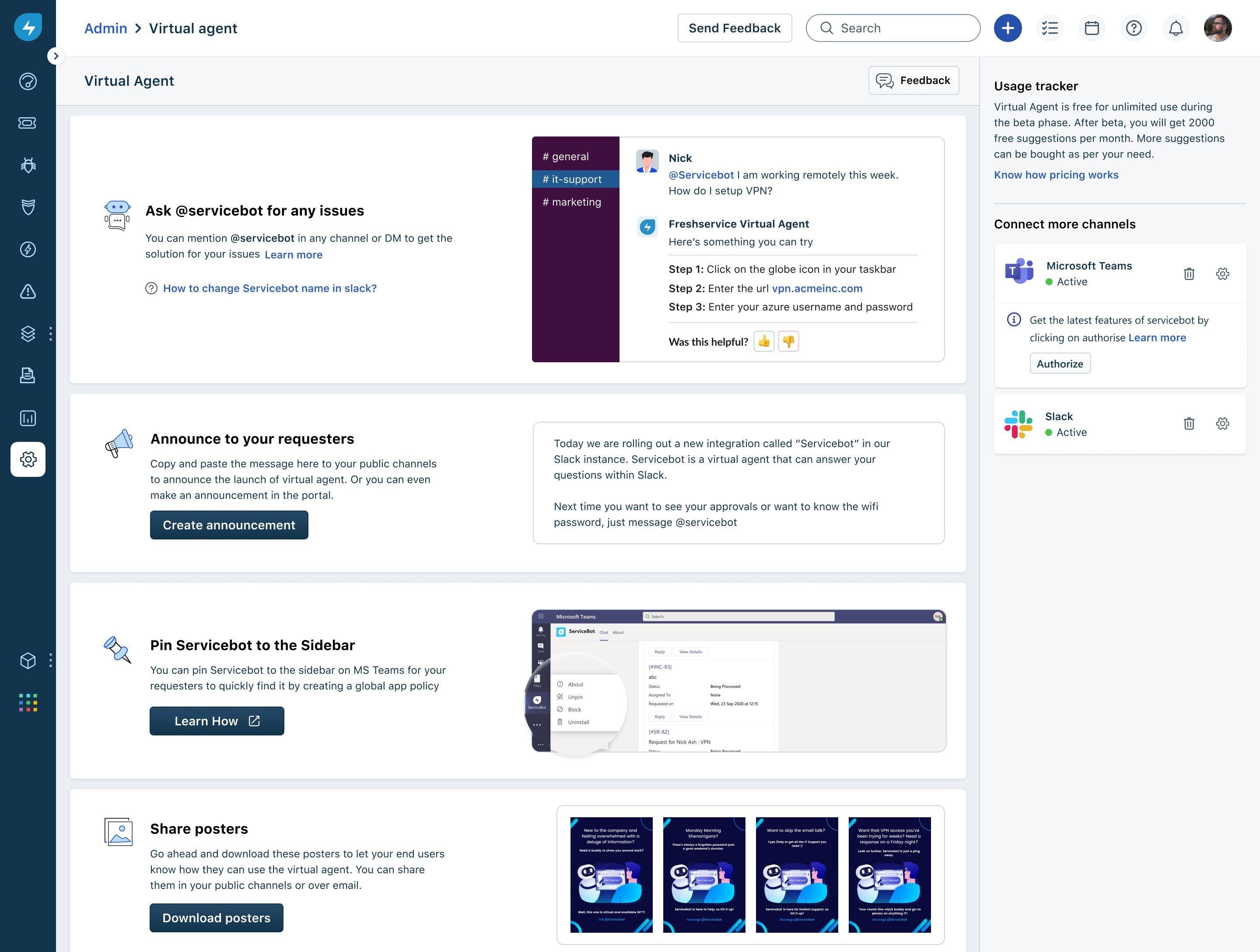Image resolution: width=1260 pixels, height=952 pixels.
Task: Go to Admin breadcrumb link
Action: [105, 28]
